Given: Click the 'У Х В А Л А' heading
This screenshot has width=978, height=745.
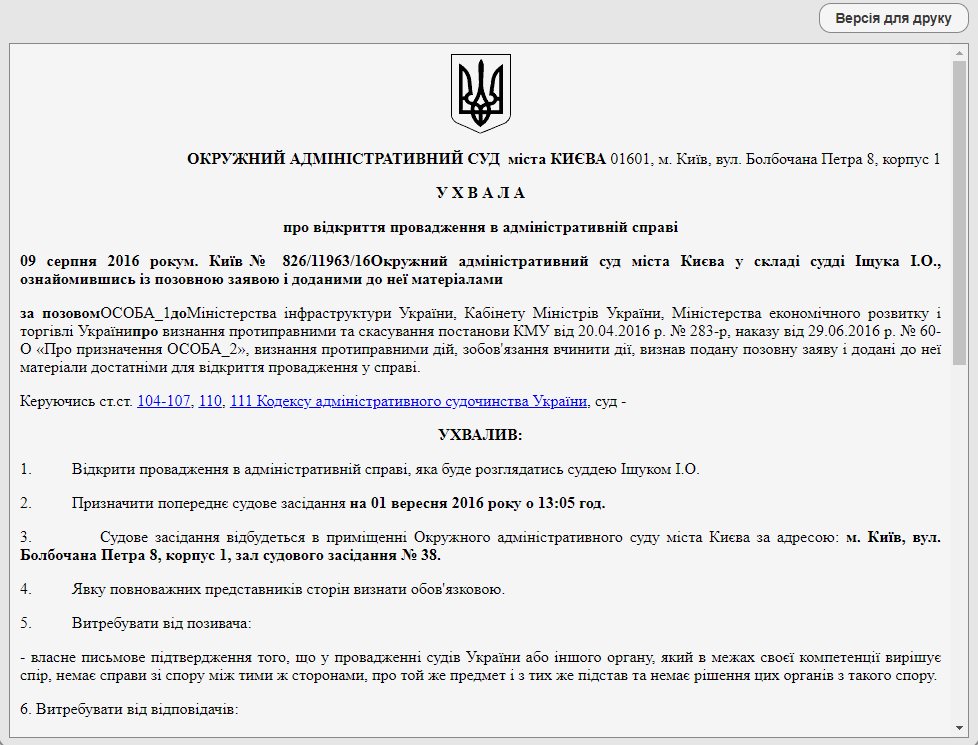Looking at the screenshot, I should click(x=480, y=193).
